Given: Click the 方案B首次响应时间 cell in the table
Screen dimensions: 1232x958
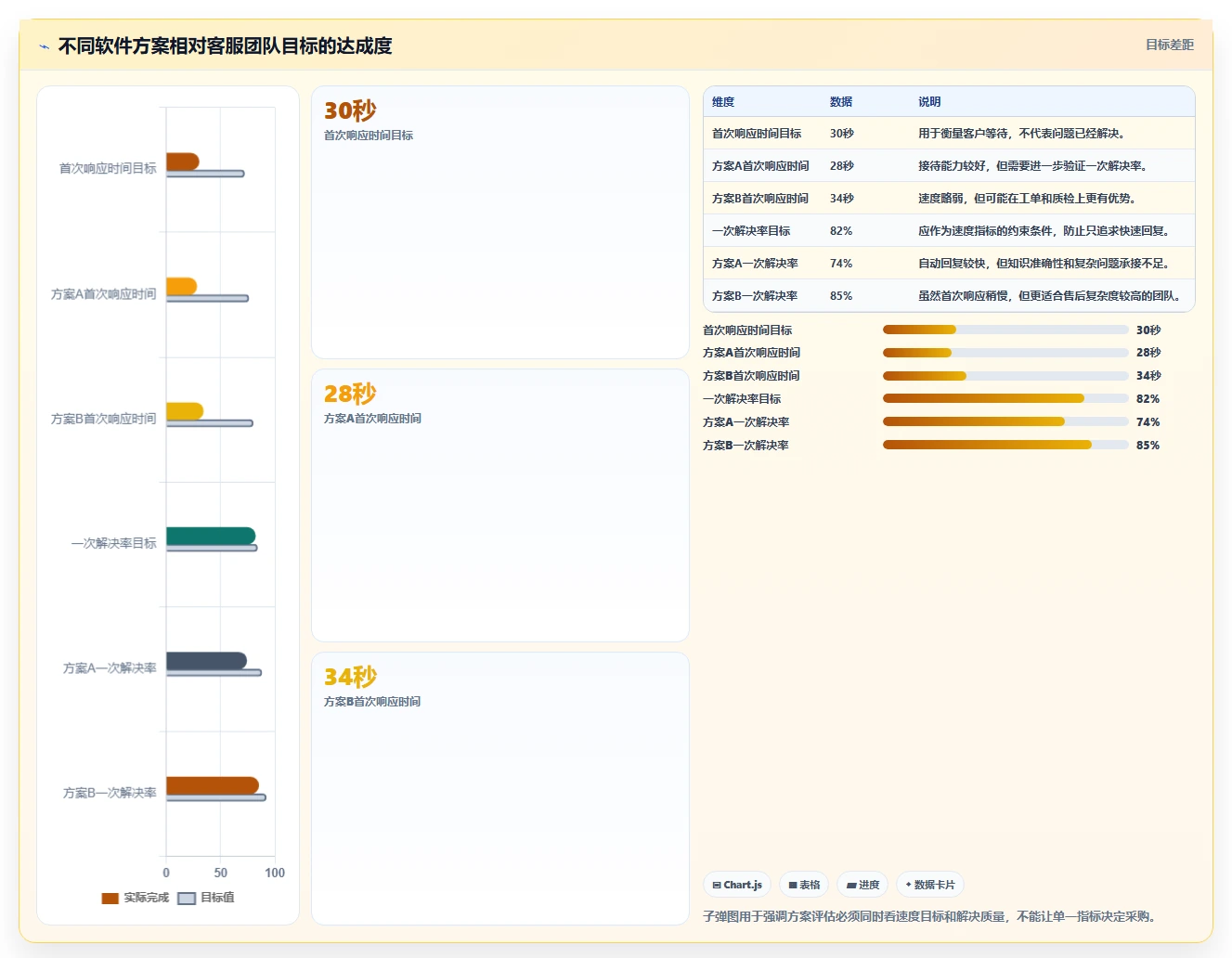Looking at the screenshot, I should pos(760,199).
